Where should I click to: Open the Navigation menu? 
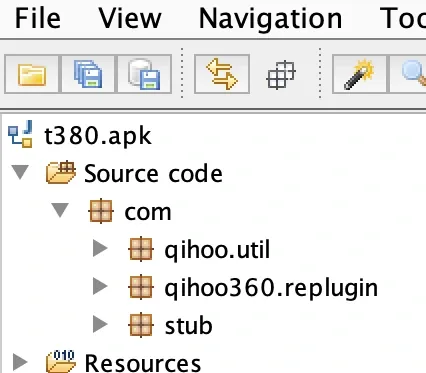click(x=270, y=19)
